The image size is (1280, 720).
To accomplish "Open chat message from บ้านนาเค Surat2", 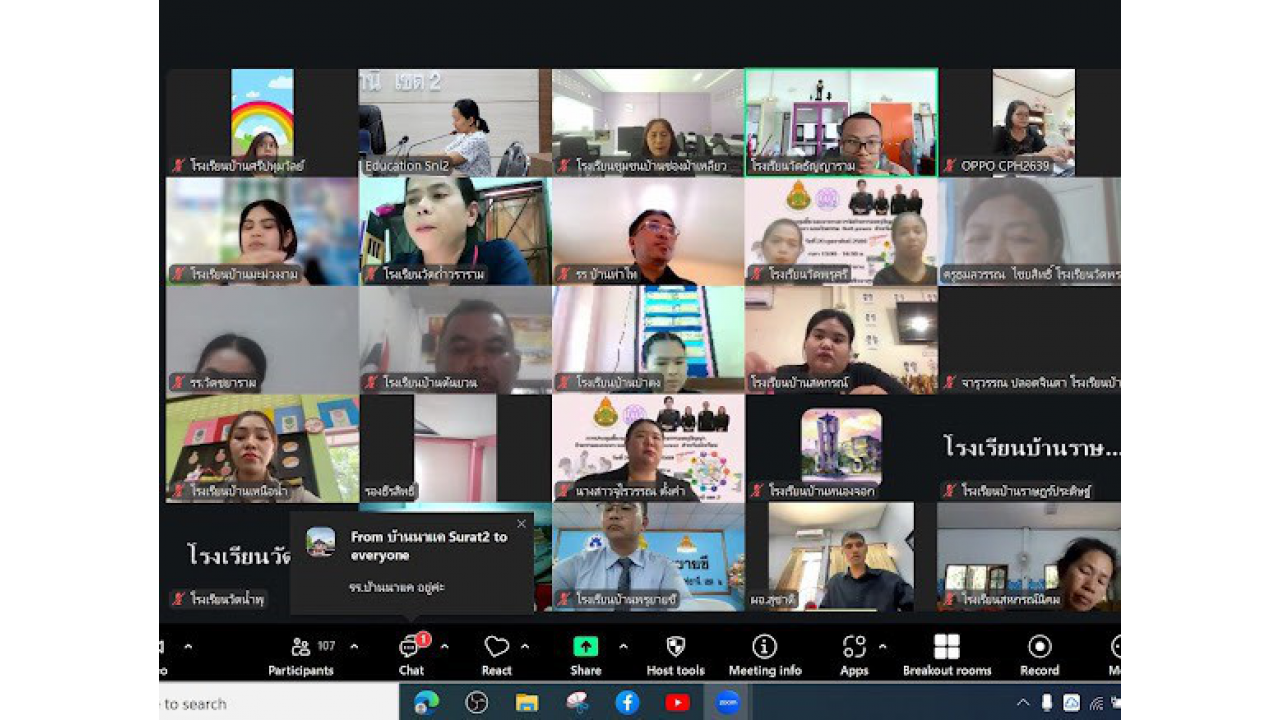I will [411, 562].
